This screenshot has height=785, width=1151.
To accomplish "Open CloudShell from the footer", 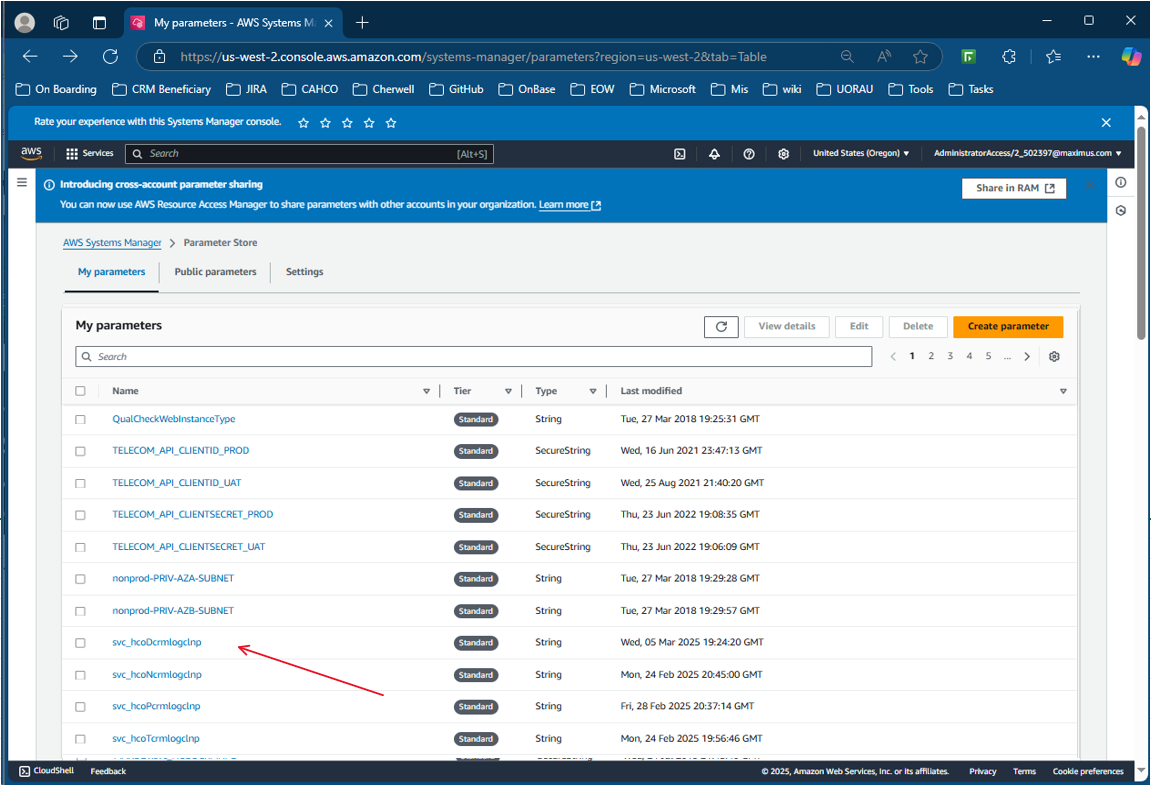I will [x=46, y=771].
